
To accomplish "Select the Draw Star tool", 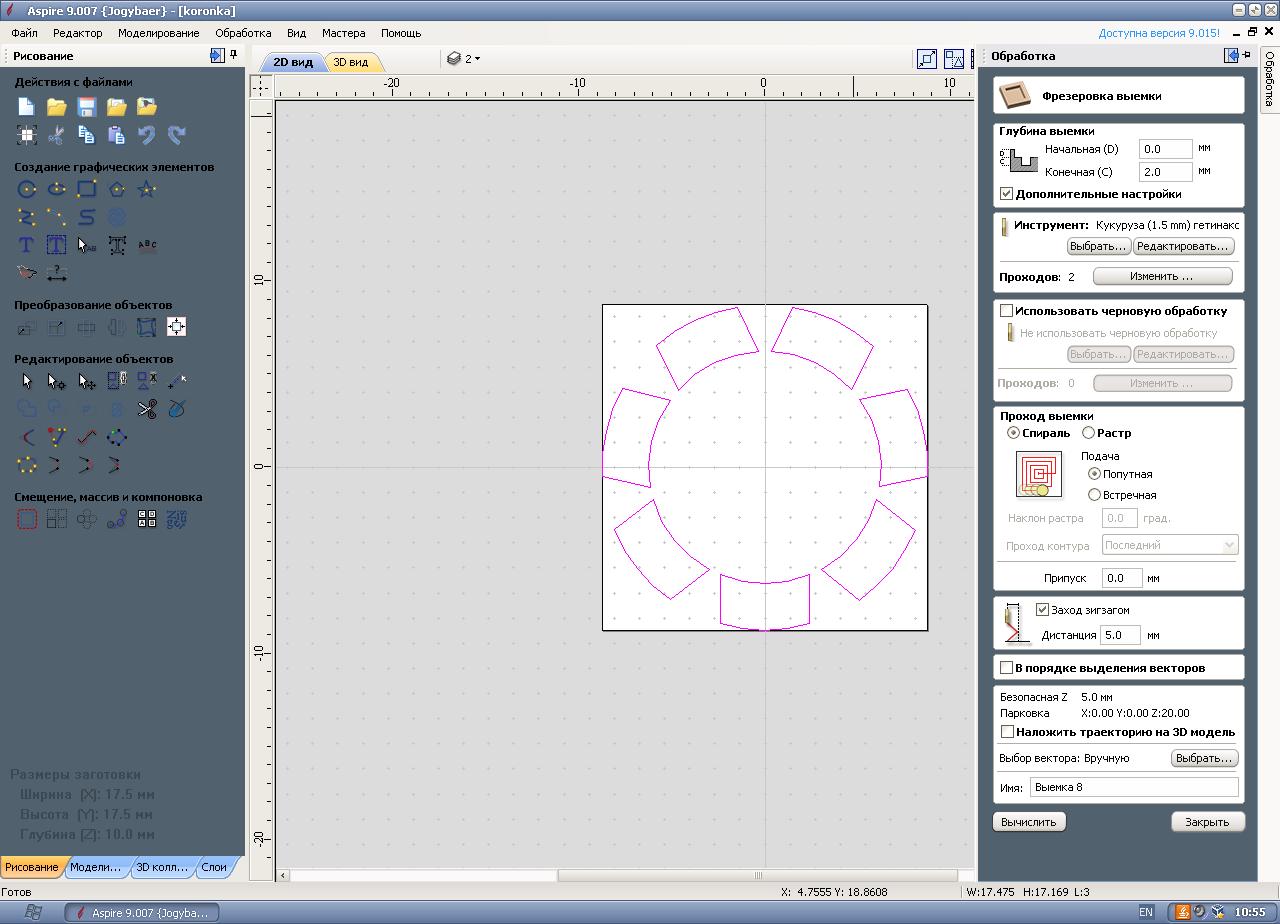I will (147, 189).
